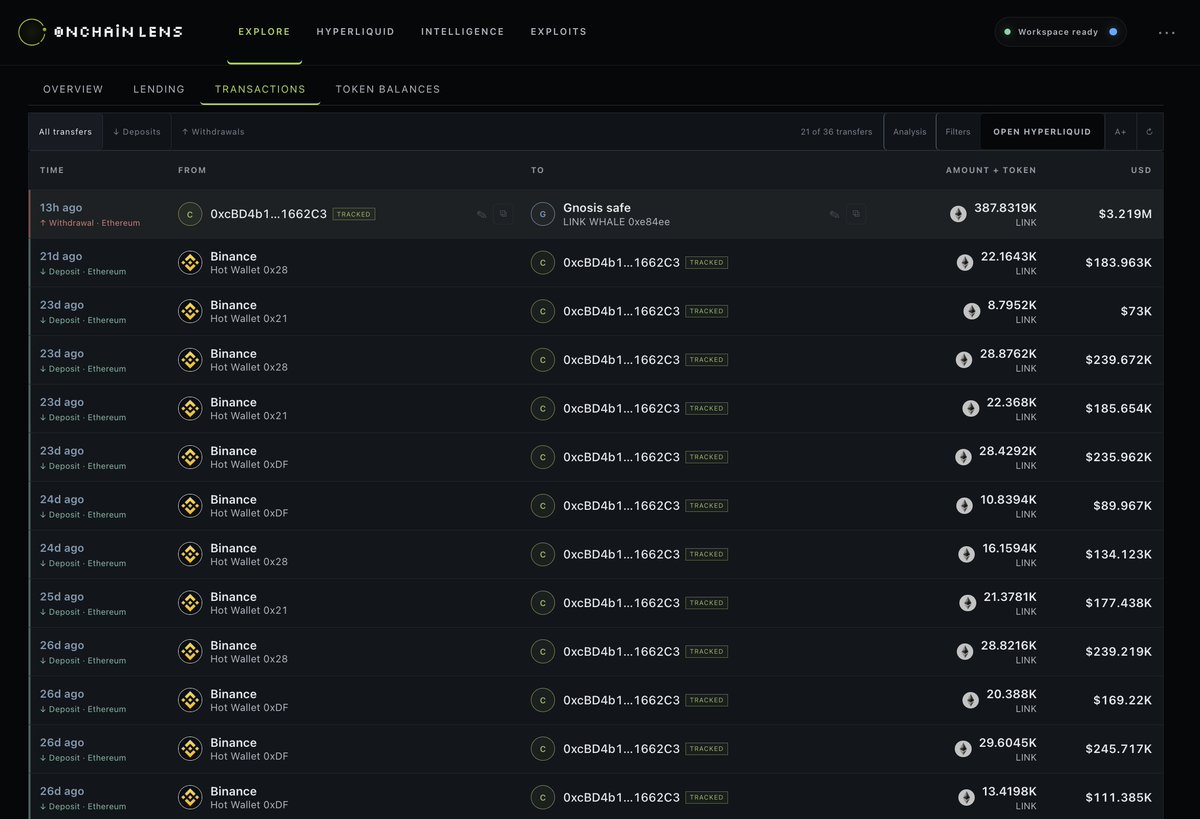Click recipient address in the $134.123K row
This screenshot has width=1200, height=819.
pyautogui.click(x=621, y=554)
